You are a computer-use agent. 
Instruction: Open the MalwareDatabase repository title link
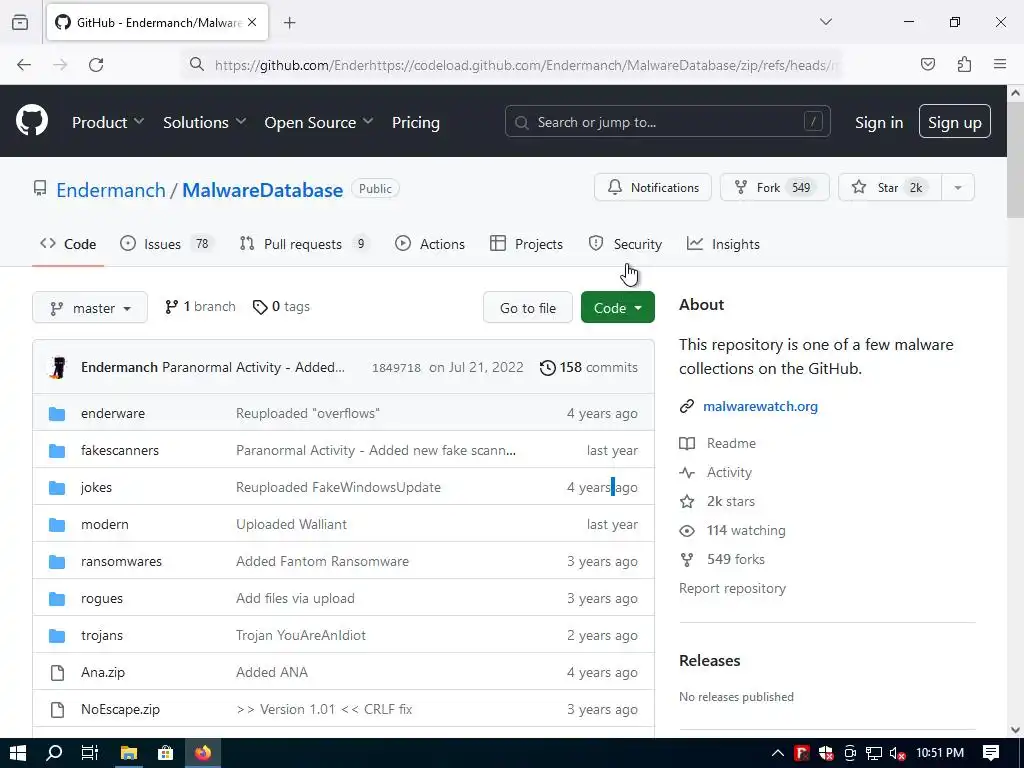pyautogui.click(x=263, y=190)
